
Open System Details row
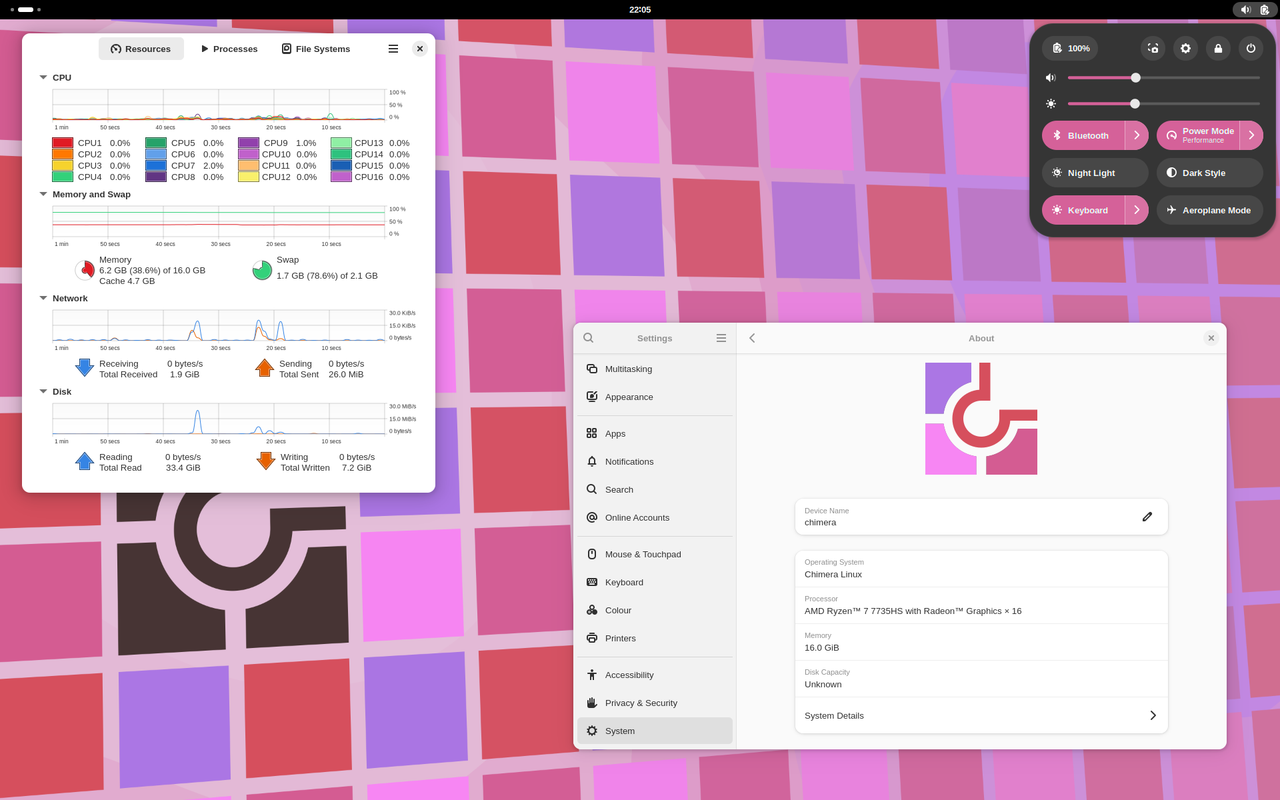pyautogui.click(x=981, y=715)
